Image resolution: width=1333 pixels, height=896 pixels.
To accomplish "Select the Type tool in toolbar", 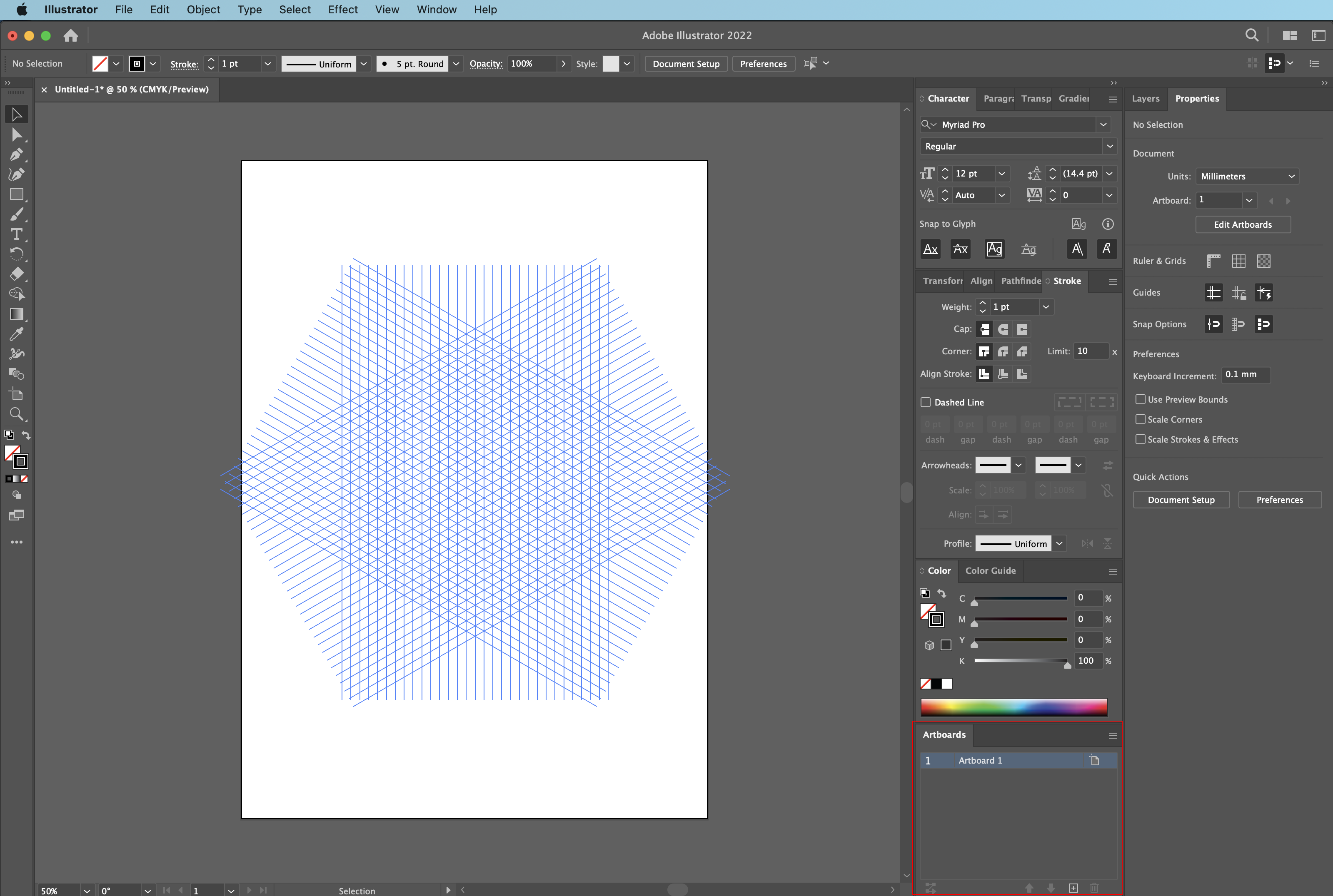I will [16, 234].
